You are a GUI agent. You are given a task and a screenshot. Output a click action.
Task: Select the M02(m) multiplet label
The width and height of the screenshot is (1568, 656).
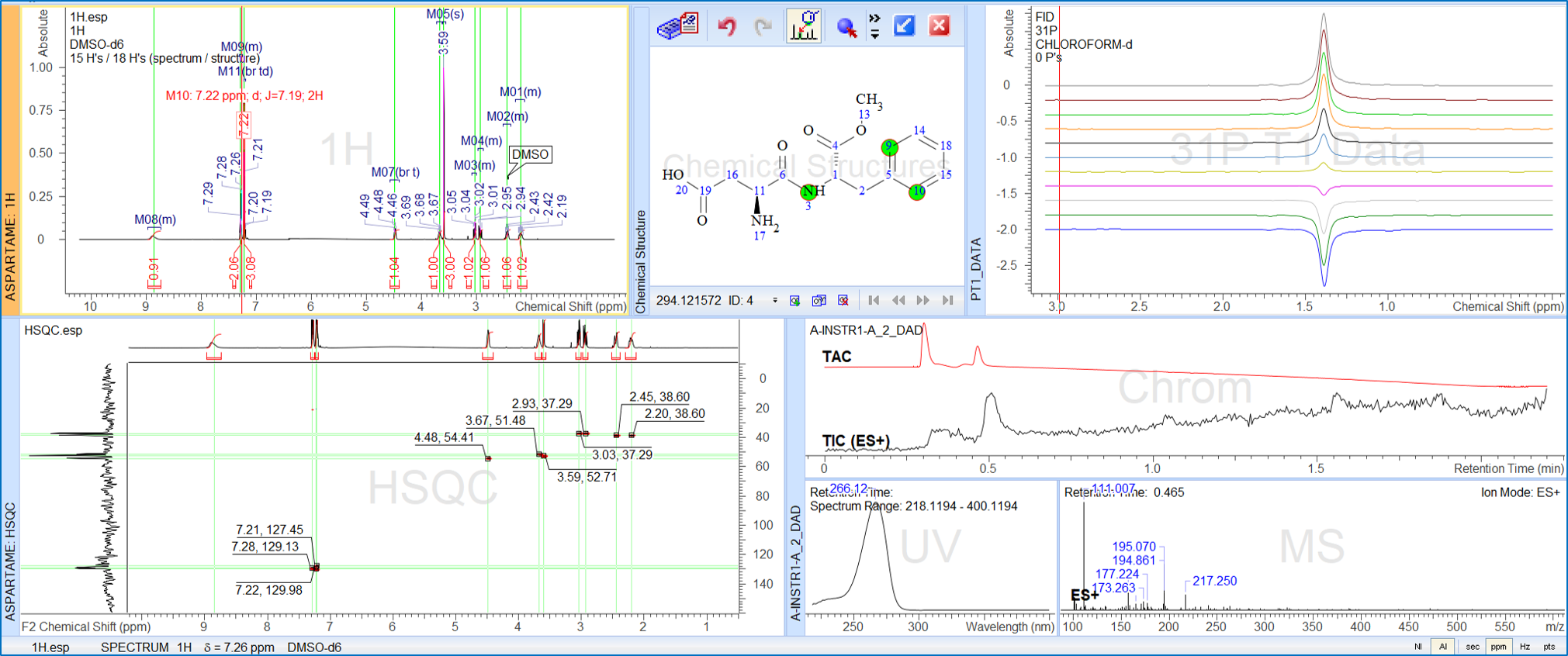pyautogui.click(x=507, y=116)
